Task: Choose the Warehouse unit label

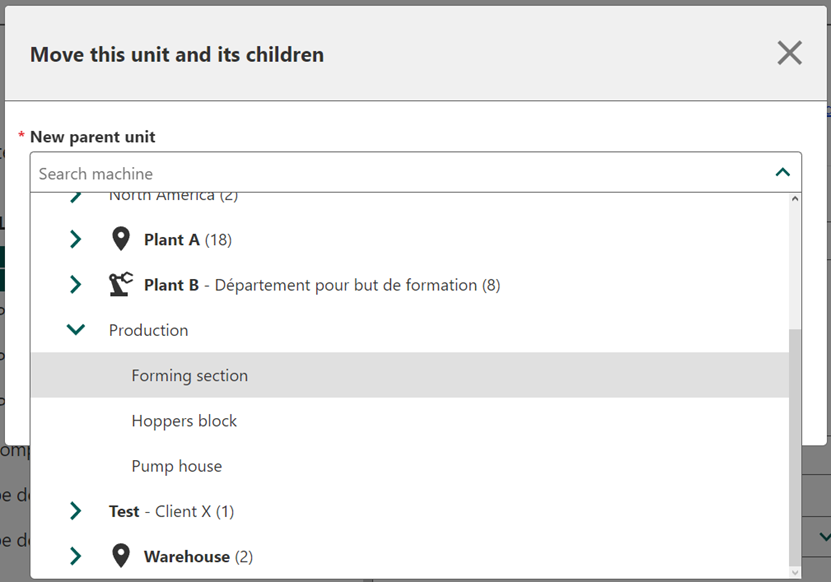Action: coord(187,556)
